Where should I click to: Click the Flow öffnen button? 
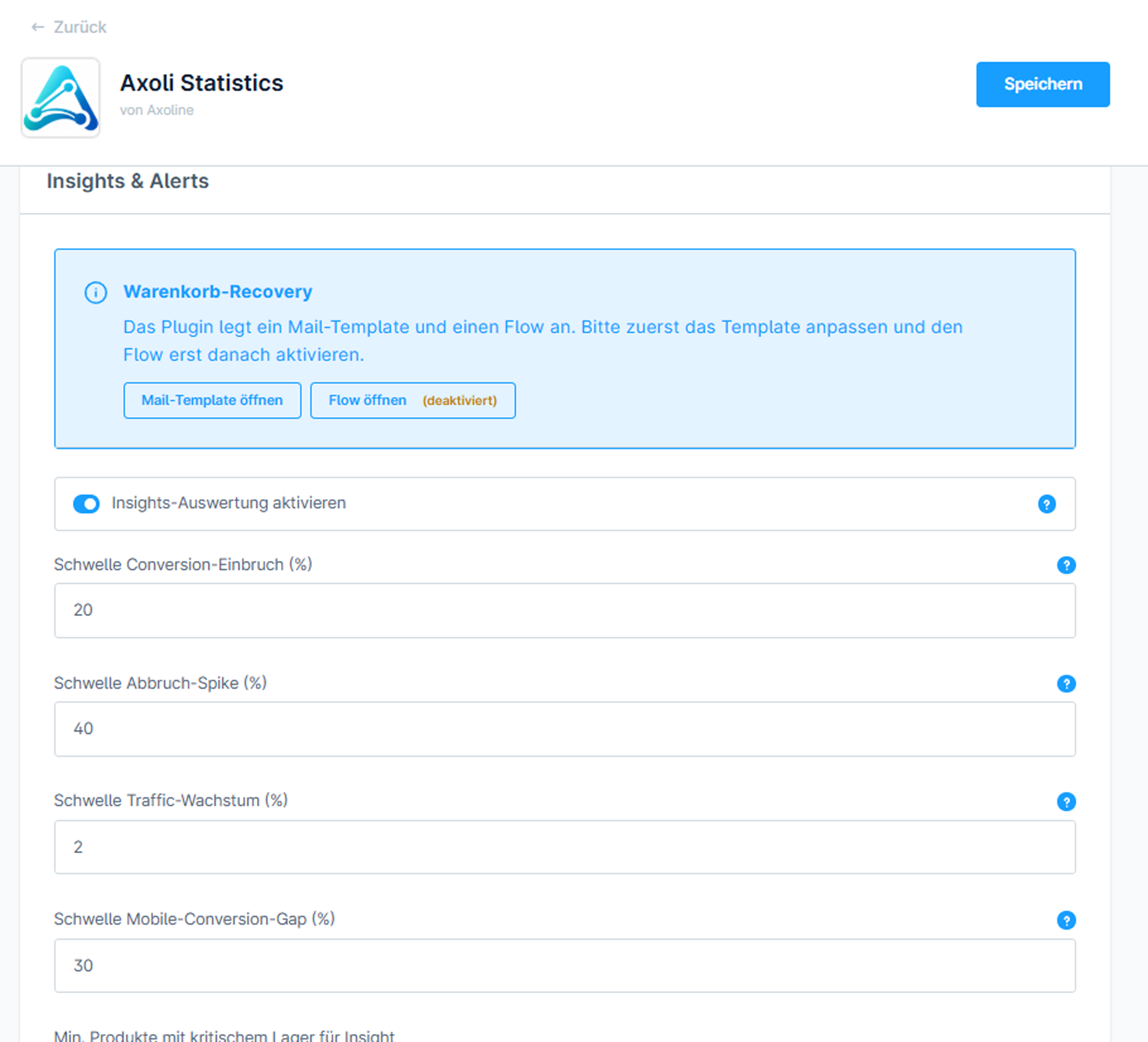tap(413, 401)
